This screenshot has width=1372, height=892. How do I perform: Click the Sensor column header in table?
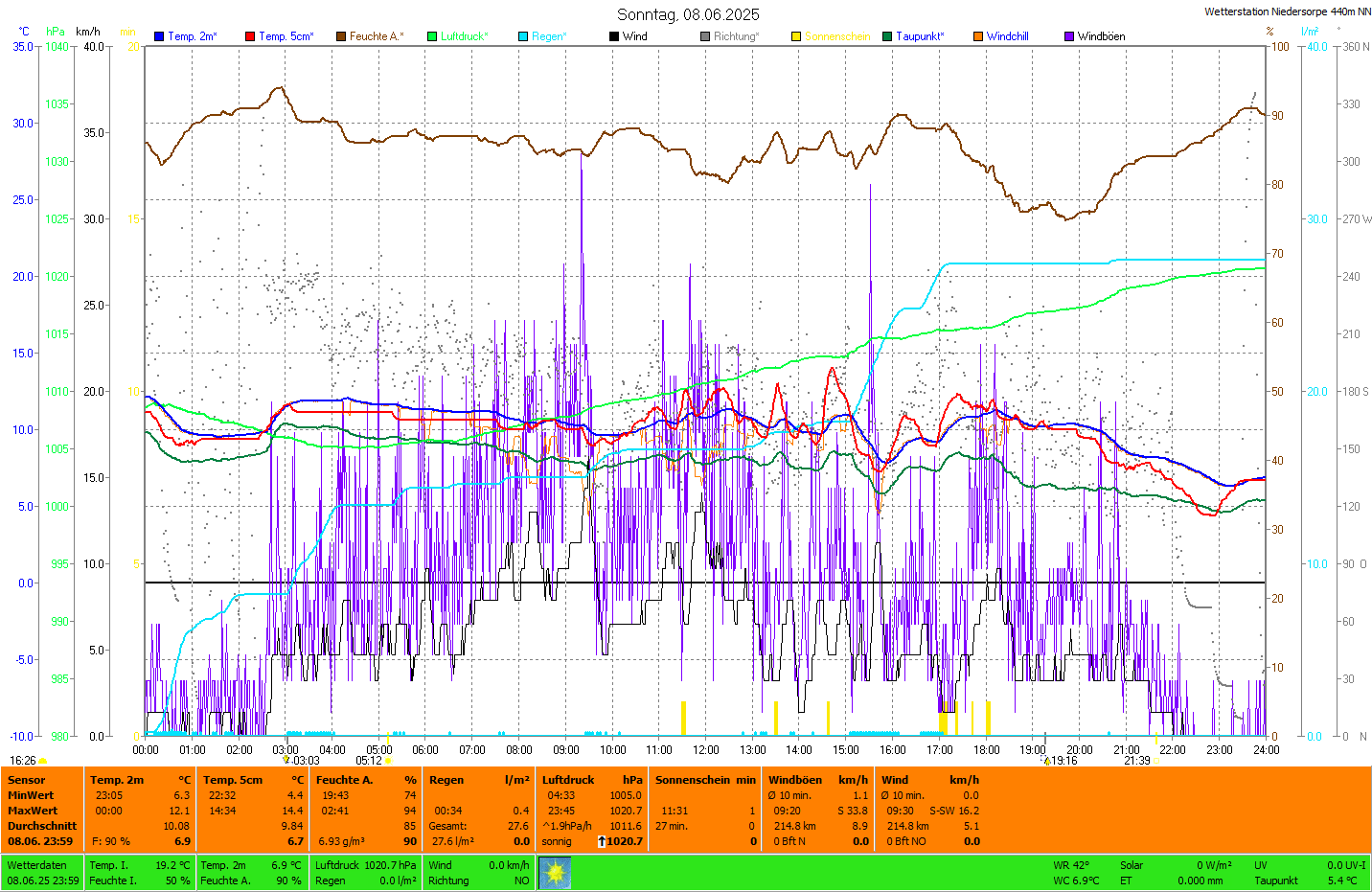(x=27, y=780)
